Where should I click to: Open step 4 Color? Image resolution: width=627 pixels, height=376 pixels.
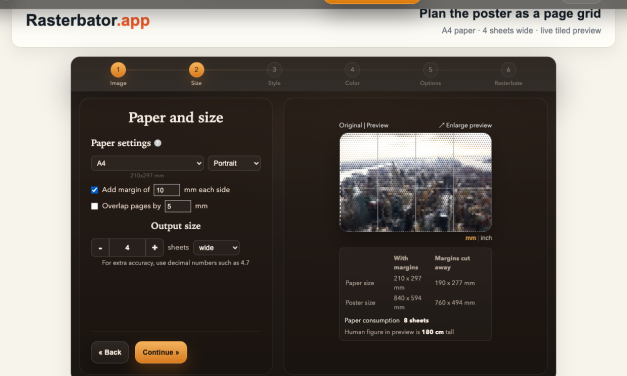[x=352, y=70]
